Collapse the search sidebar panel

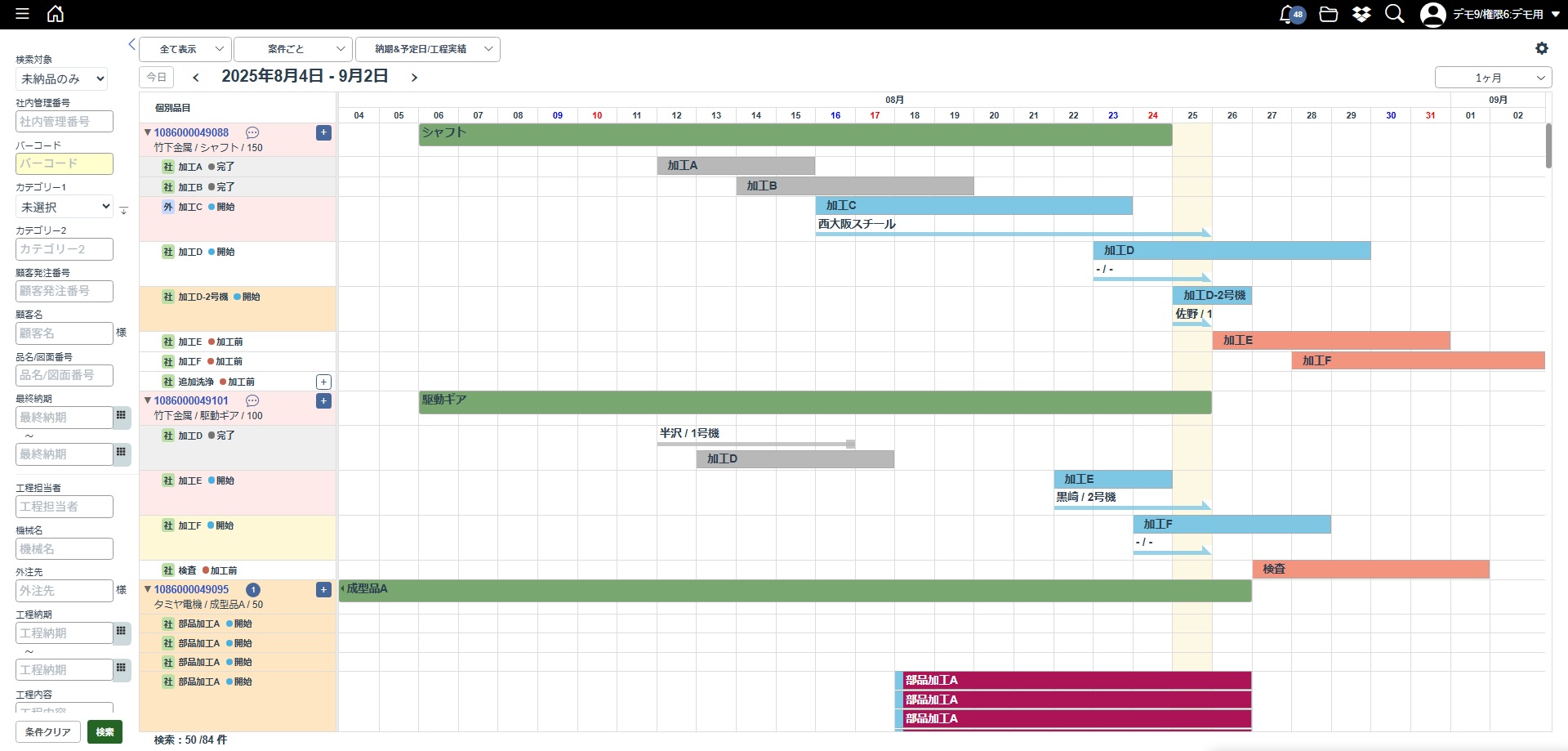coord(131,44)
